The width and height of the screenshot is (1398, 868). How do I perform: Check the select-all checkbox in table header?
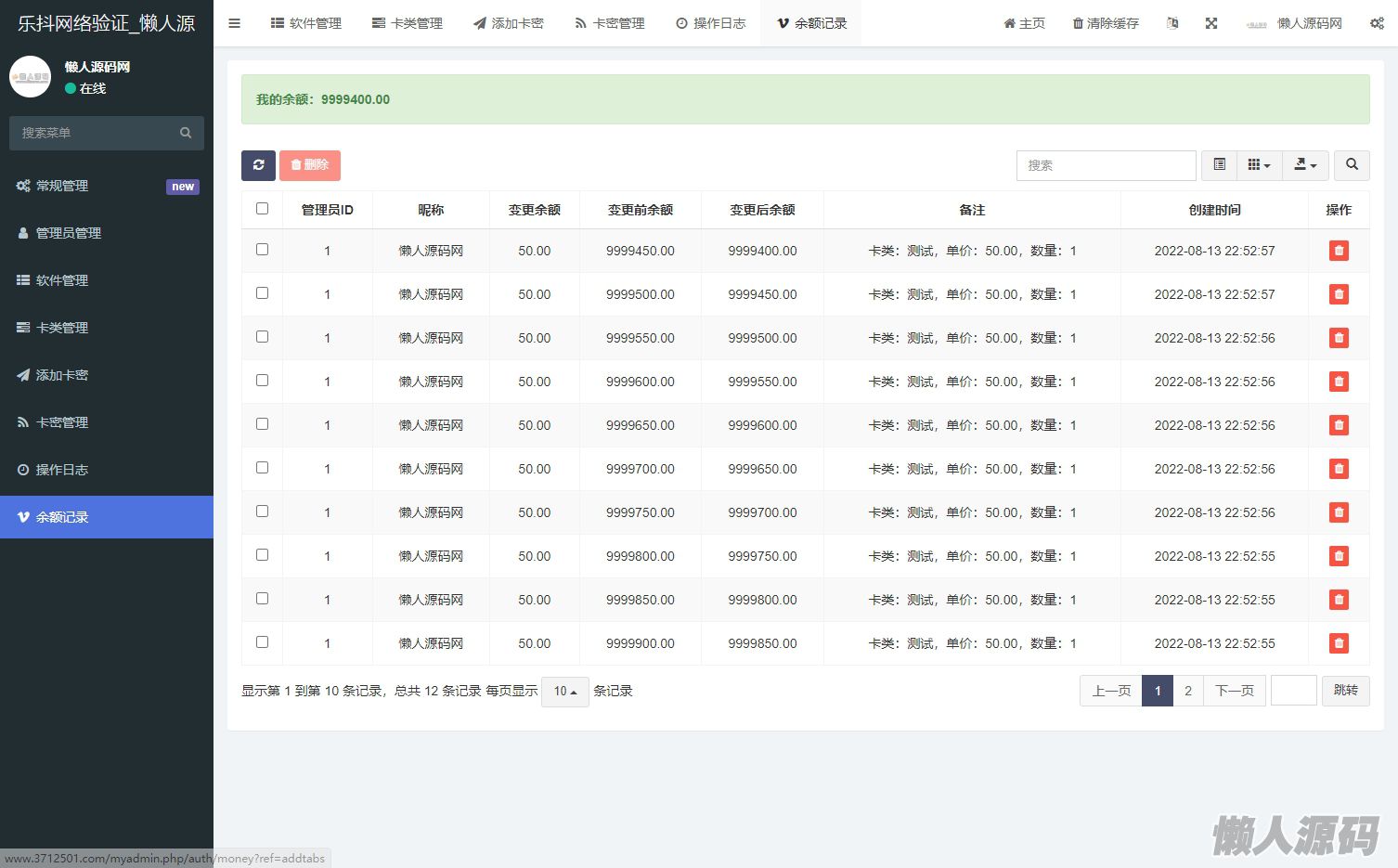(262, 209)
